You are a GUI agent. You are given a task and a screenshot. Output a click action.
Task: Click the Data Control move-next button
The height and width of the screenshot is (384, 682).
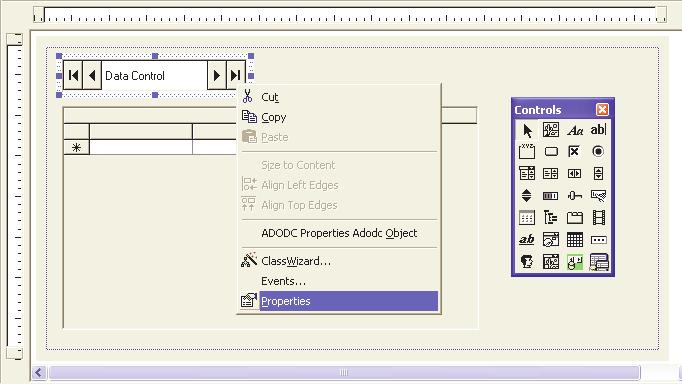217,76
